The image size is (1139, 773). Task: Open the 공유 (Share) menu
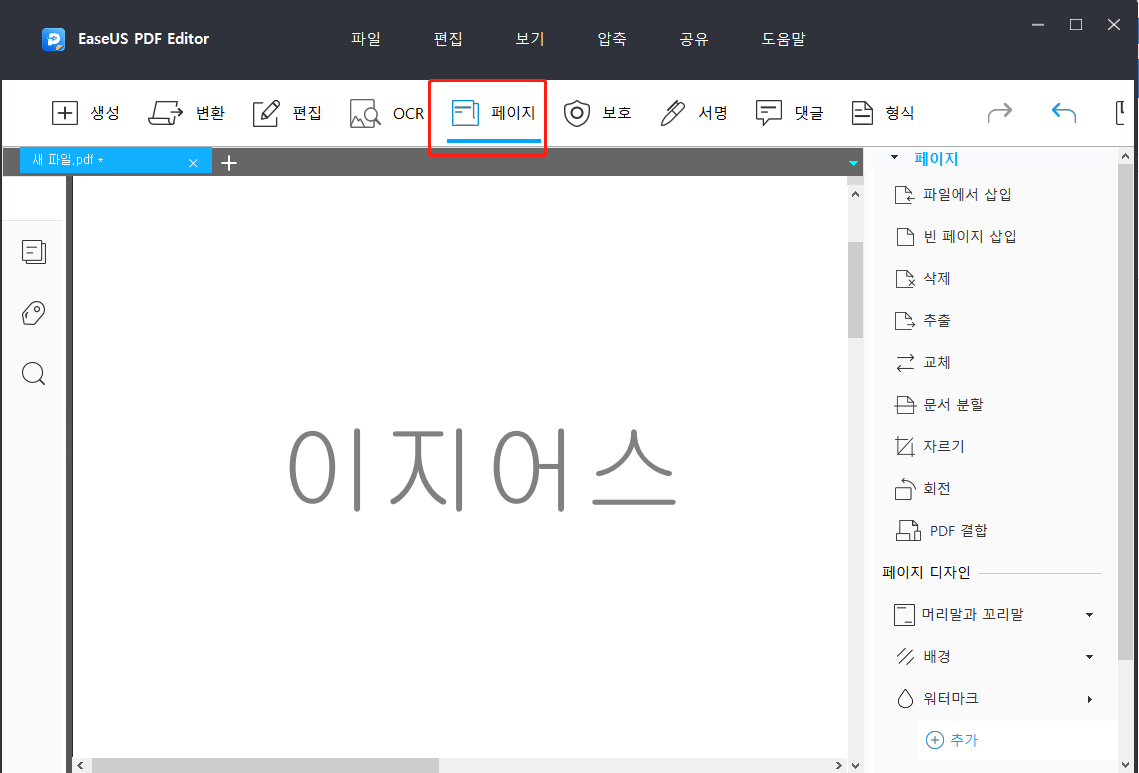click(x=693, y=39)
